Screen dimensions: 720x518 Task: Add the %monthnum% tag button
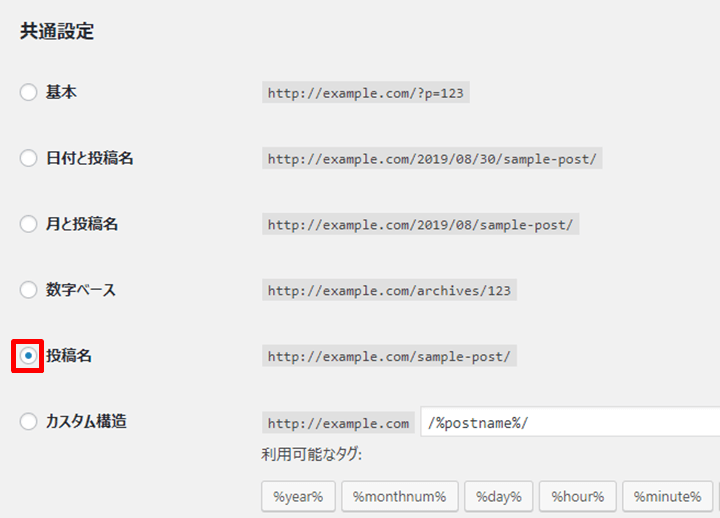pyautogui.click(x=399, y=496)
